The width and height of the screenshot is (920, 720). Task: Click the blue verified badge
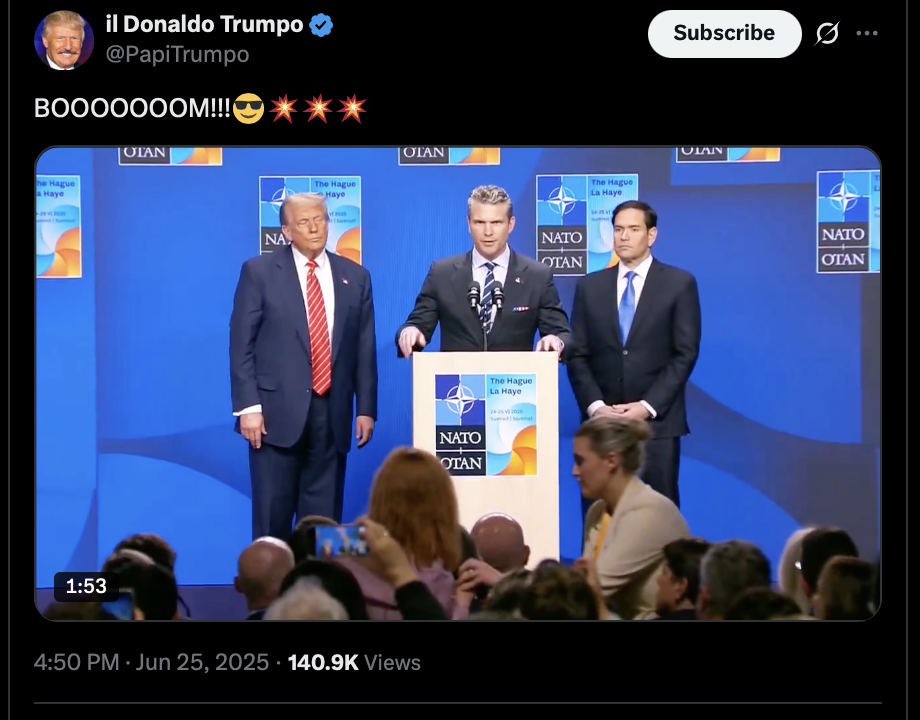coord(321,25)
